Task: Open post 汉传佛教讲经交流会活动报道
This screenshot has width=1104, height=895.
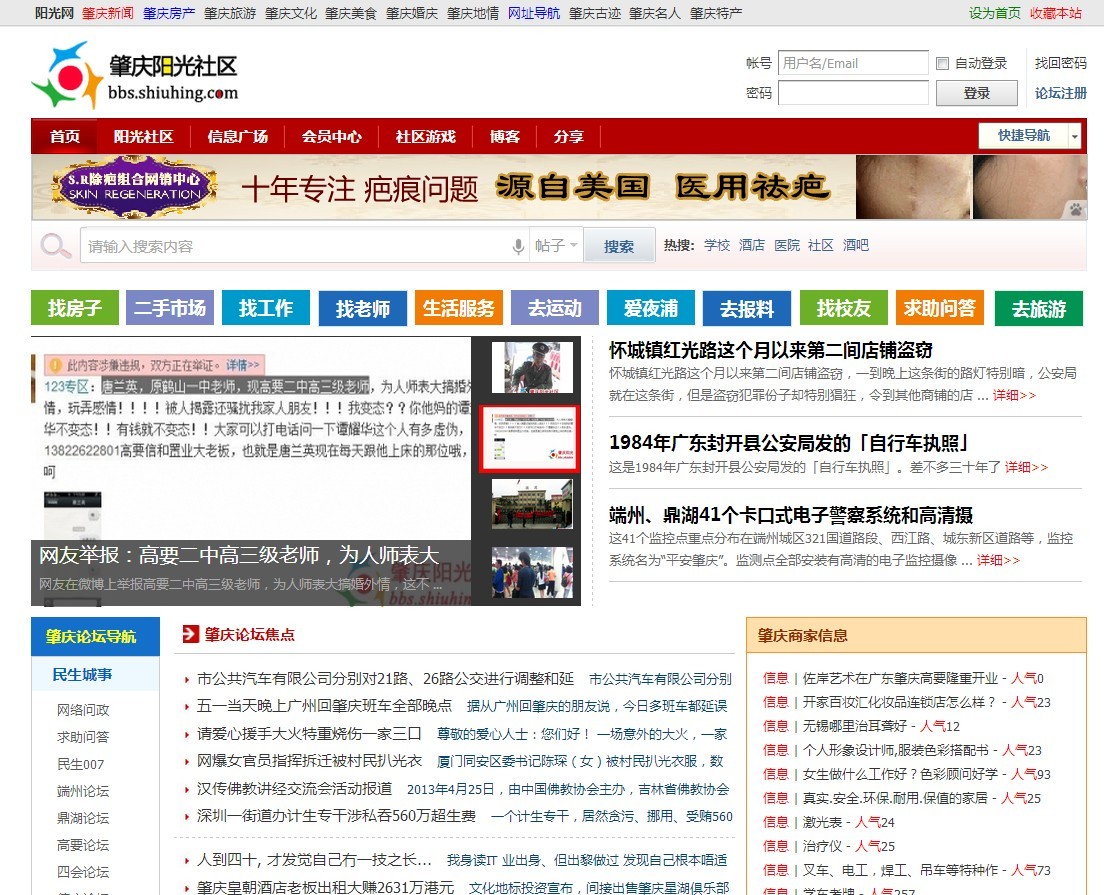Action: (x=294, y=789)
